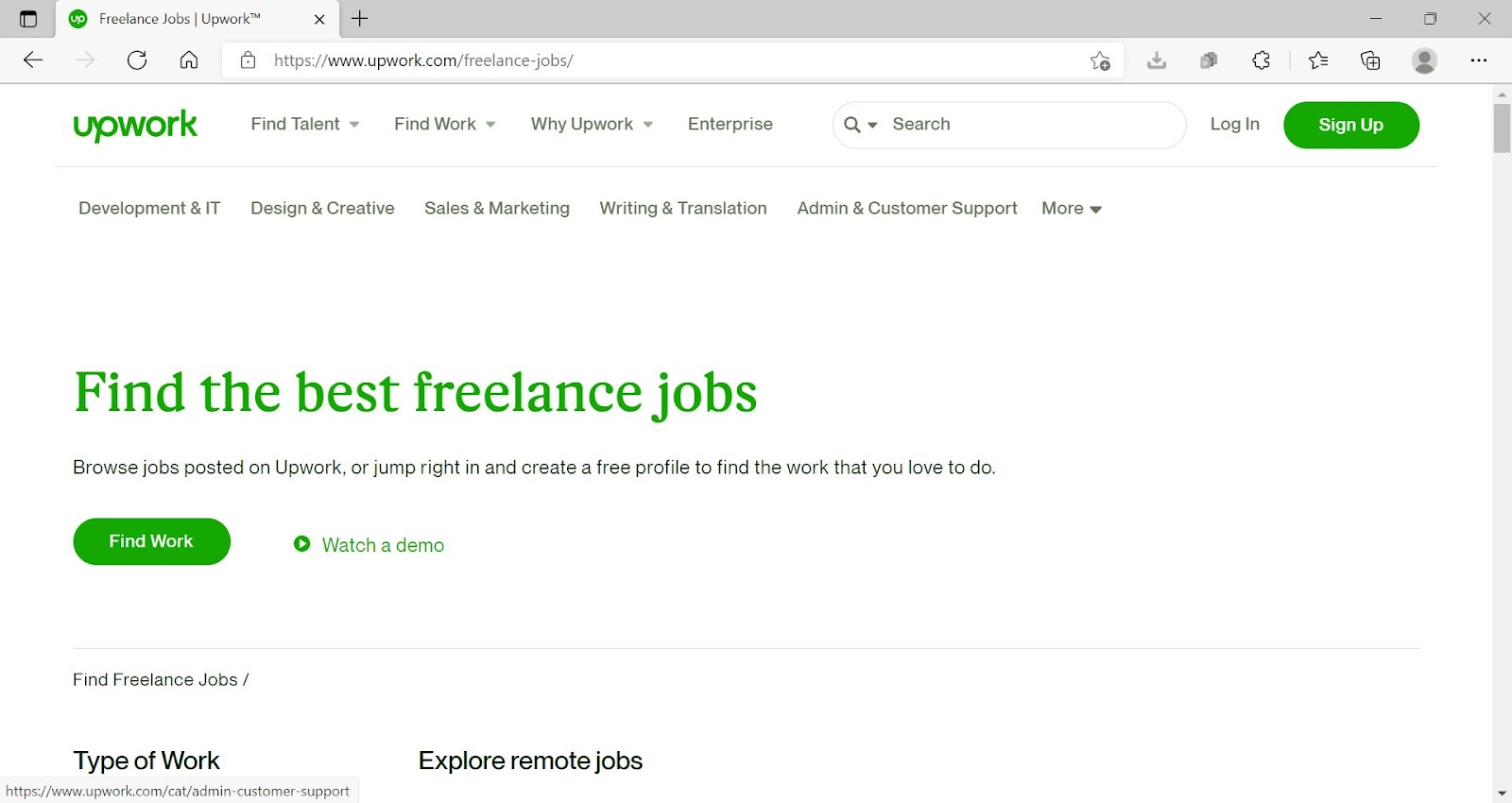Click the Explore remote jobs heading
Viewport: 1512px width, 803px height.
(530, 760)
